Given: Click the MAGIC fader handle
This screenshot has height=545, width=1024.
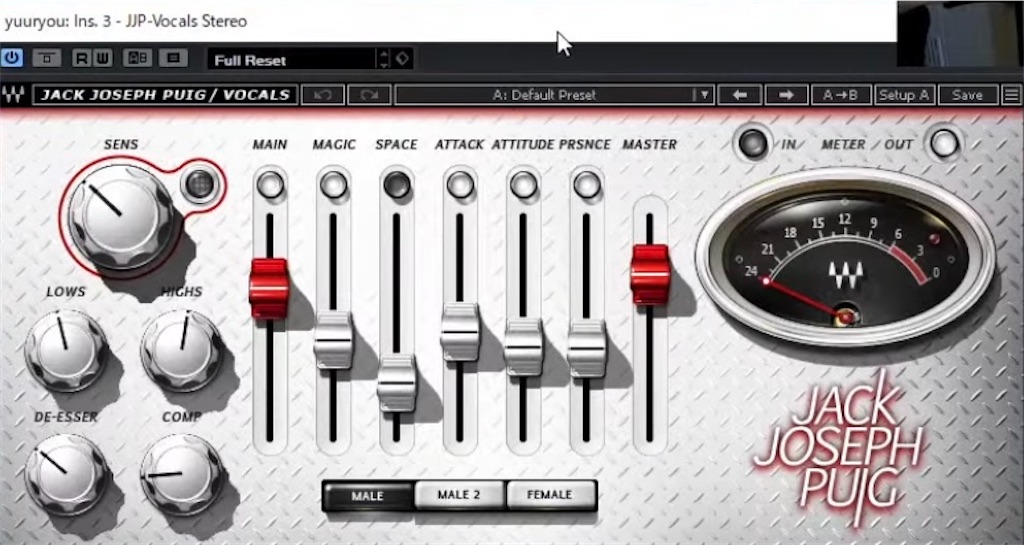Looking at the screenshot, I should coord(333,341).
